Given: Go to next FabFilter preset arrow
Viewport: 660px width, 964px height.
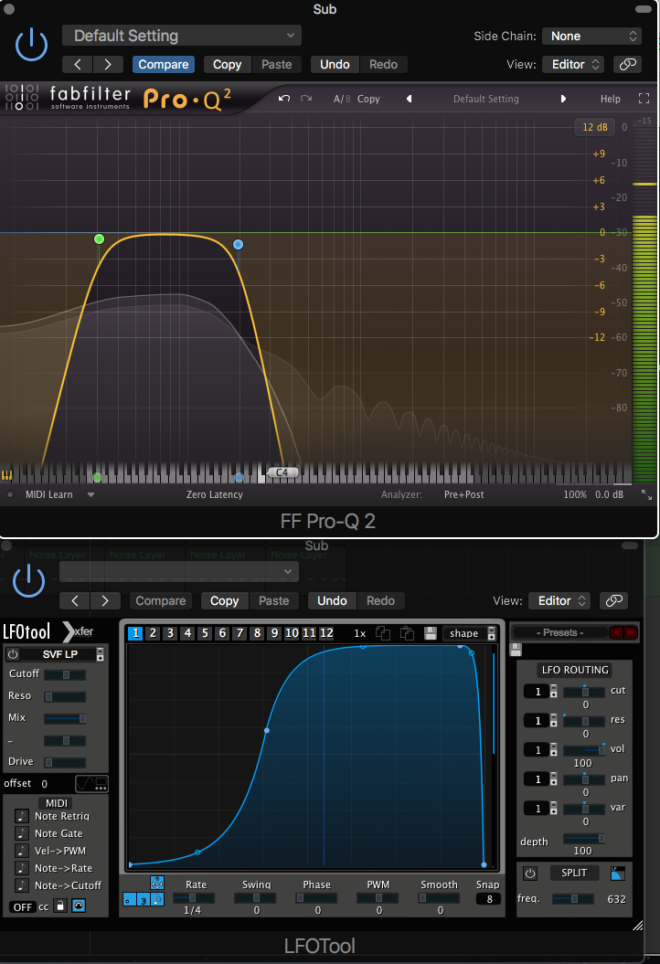Looking at the screenshot, I should 563,98.
